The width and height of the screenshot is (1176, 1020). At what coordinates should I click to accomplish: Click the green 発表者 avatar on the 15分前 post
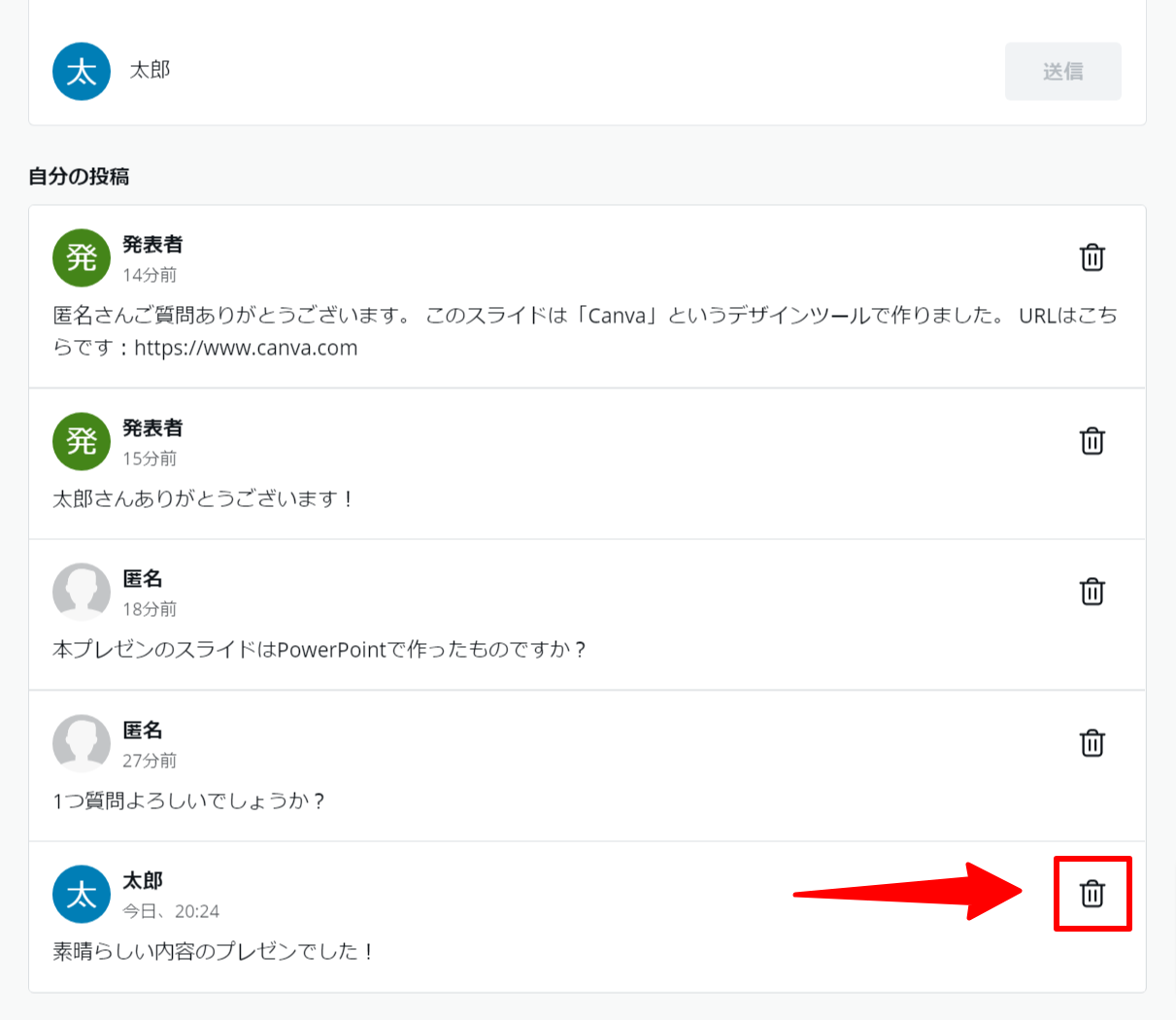click(x=82, y=441)
